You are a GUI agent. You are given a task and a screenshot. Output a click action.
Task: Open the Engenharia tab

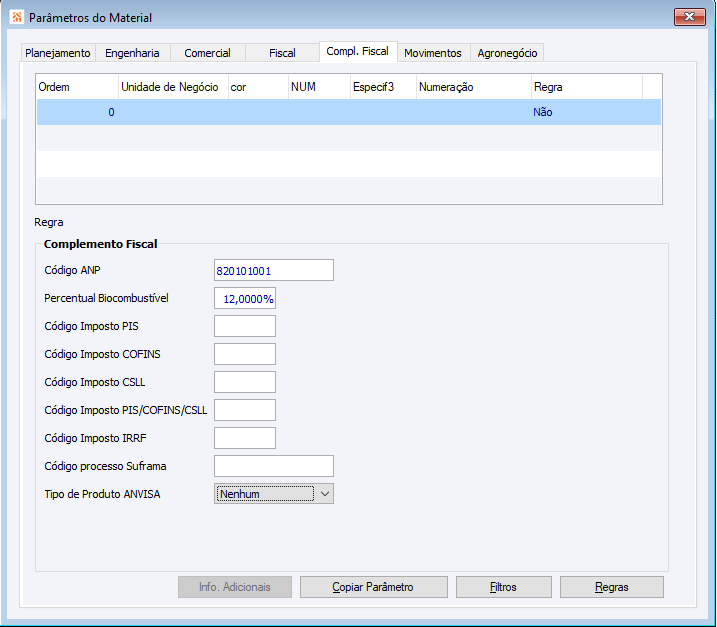132,53
